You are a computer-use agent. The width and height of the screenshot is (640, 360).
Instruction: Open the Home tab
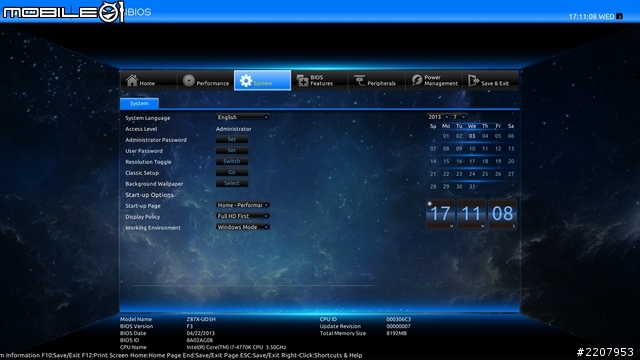coord(149,80)
